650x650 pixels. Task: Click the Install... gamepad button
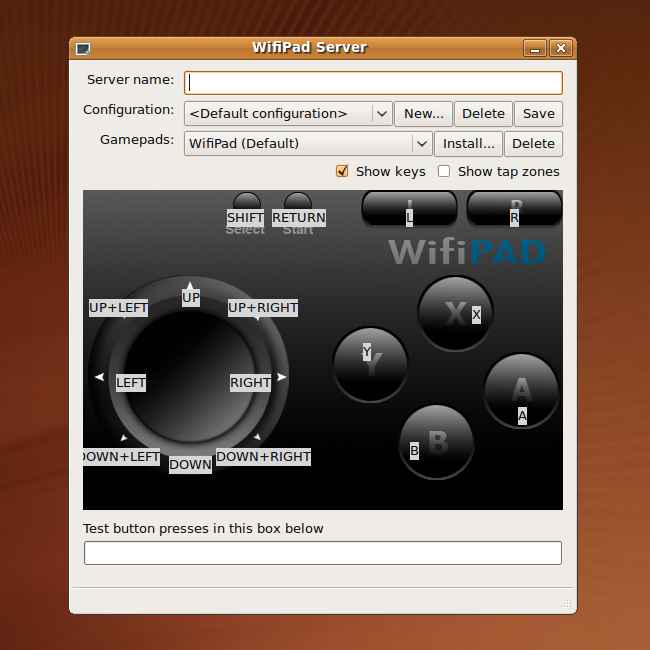coord(468,144)
